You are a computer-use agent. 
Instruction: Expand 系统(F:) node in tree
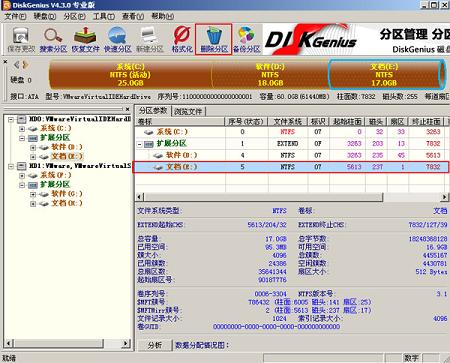click(22, 175)
